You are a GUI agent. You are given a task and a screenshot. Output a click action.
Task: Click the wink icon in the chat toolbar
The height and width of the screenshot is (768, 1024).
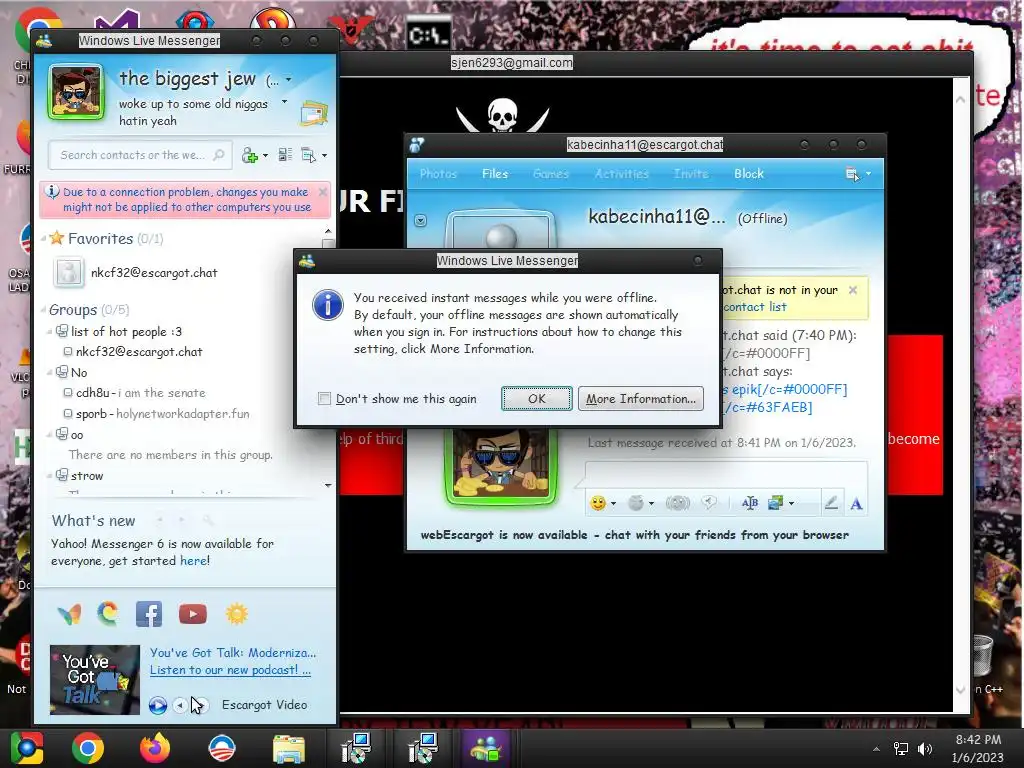[x=635, y=503]
